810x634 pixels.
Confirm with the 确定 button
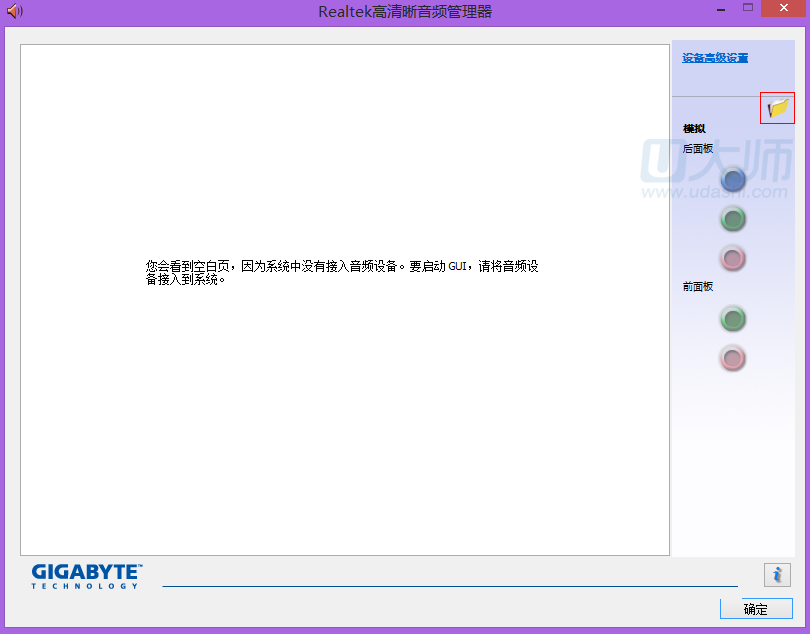coord(756,609)
